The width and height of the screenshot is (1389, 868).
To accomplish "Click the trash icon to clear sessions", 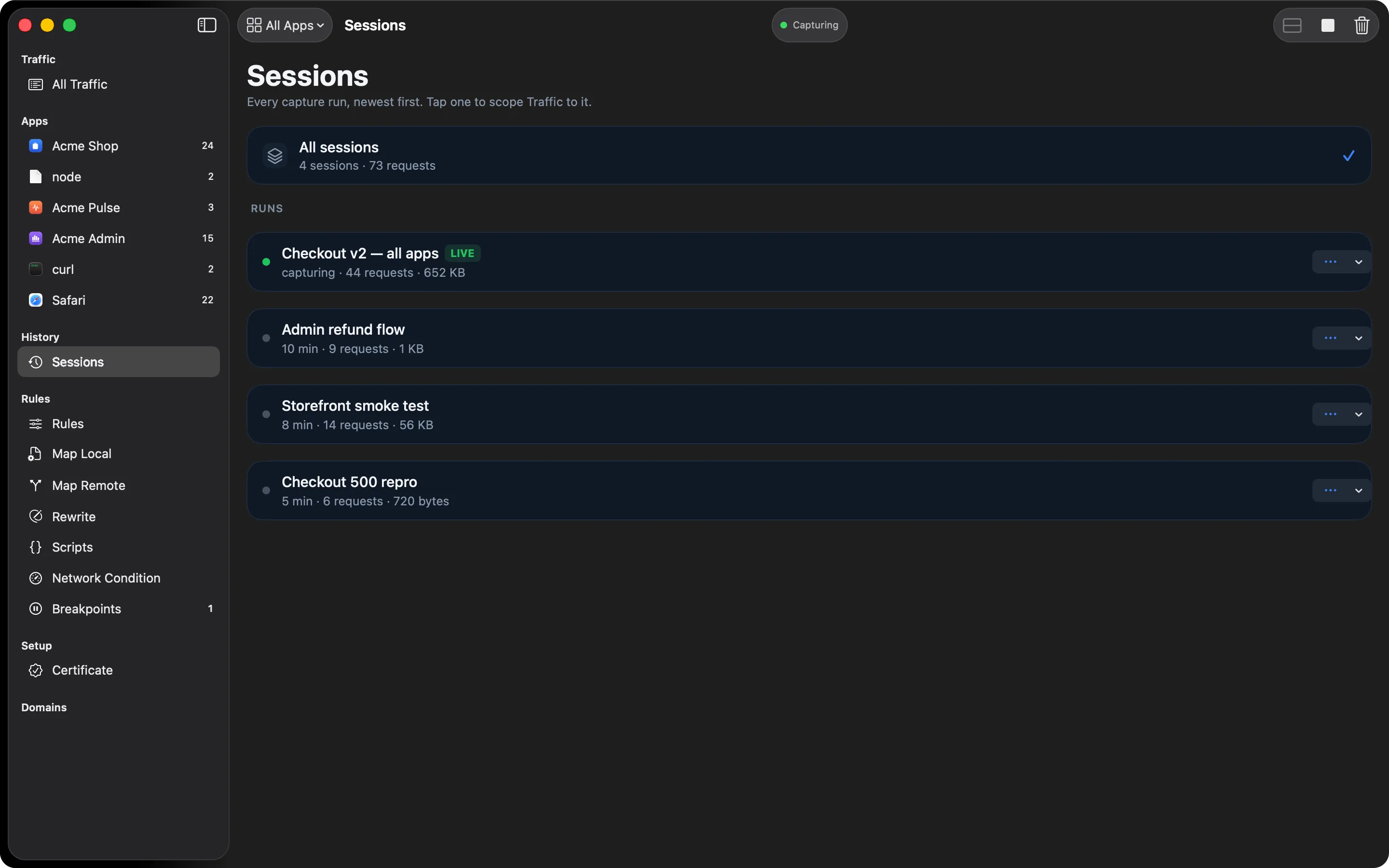I will 1362,25.
